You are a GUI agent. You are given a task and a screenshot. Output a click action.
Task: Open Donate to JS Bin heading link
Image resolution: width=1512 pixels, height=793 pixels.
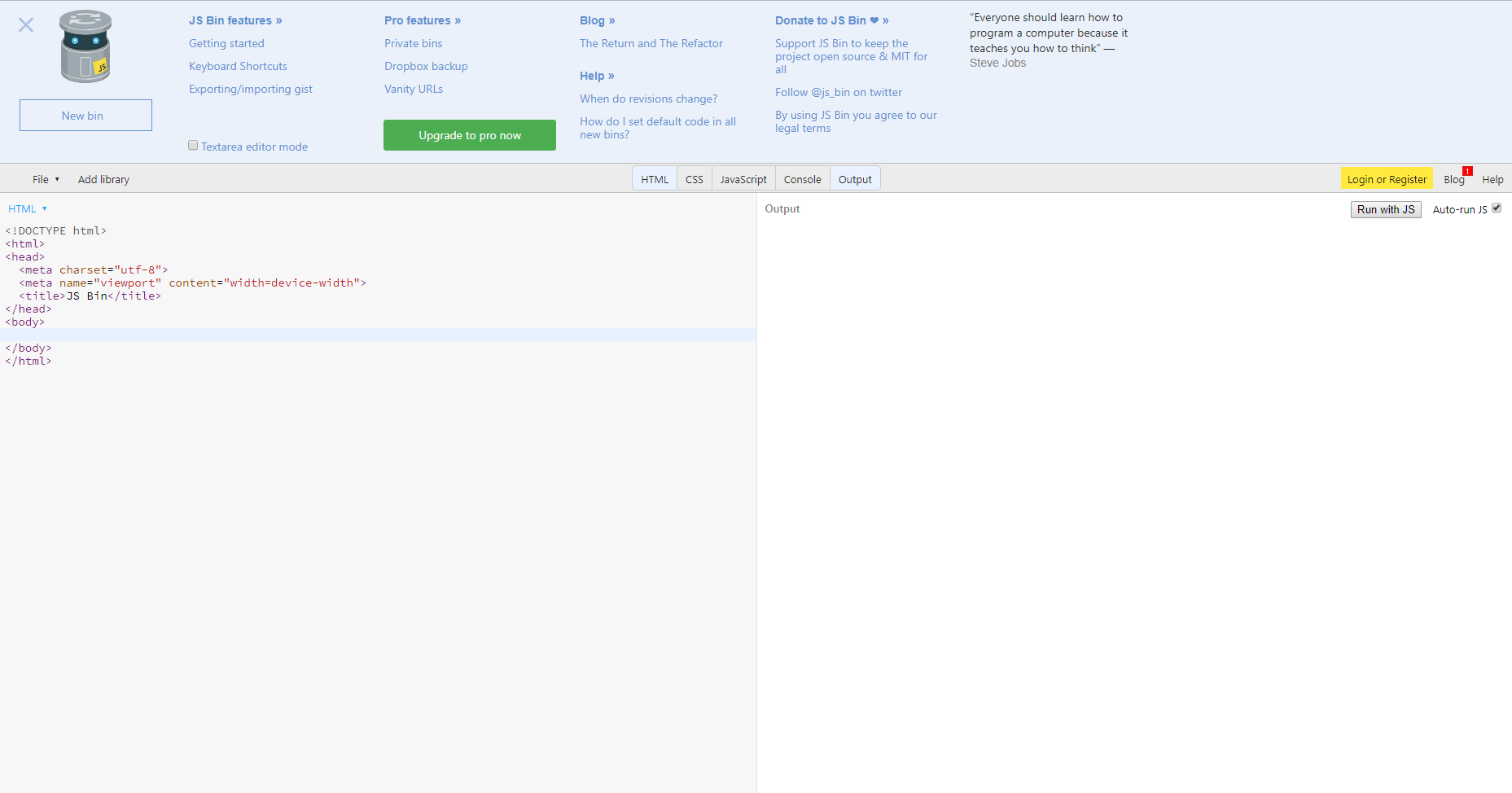point(832,20)
